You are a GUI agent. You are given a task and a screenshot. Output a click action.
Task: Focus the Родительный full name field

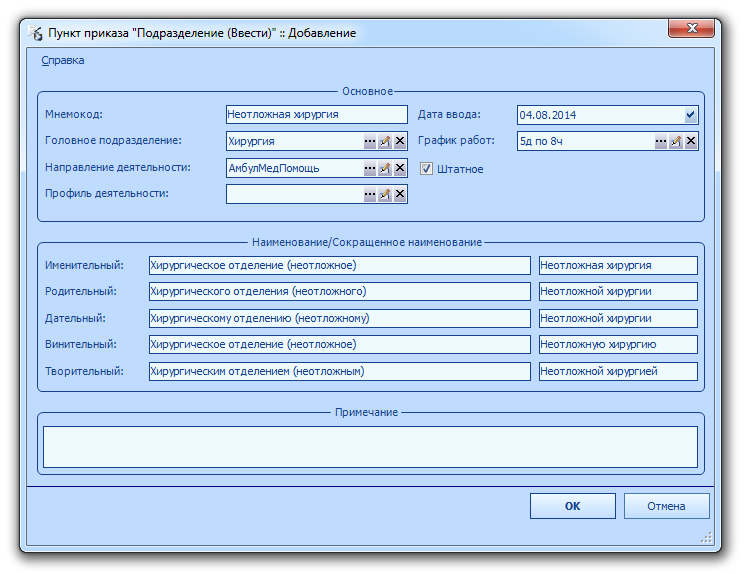(339, 291)
